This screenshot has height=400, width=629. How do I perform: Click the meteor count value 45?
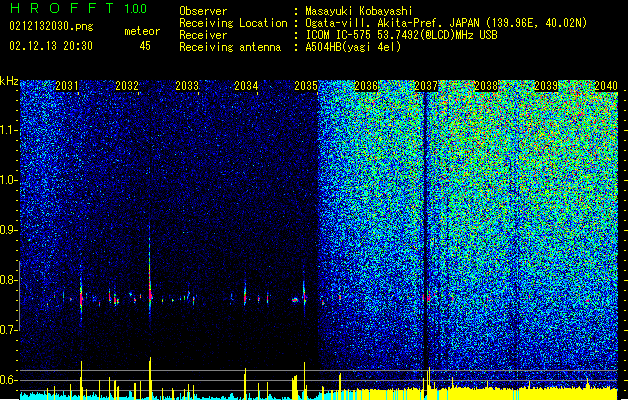point(145,46)
